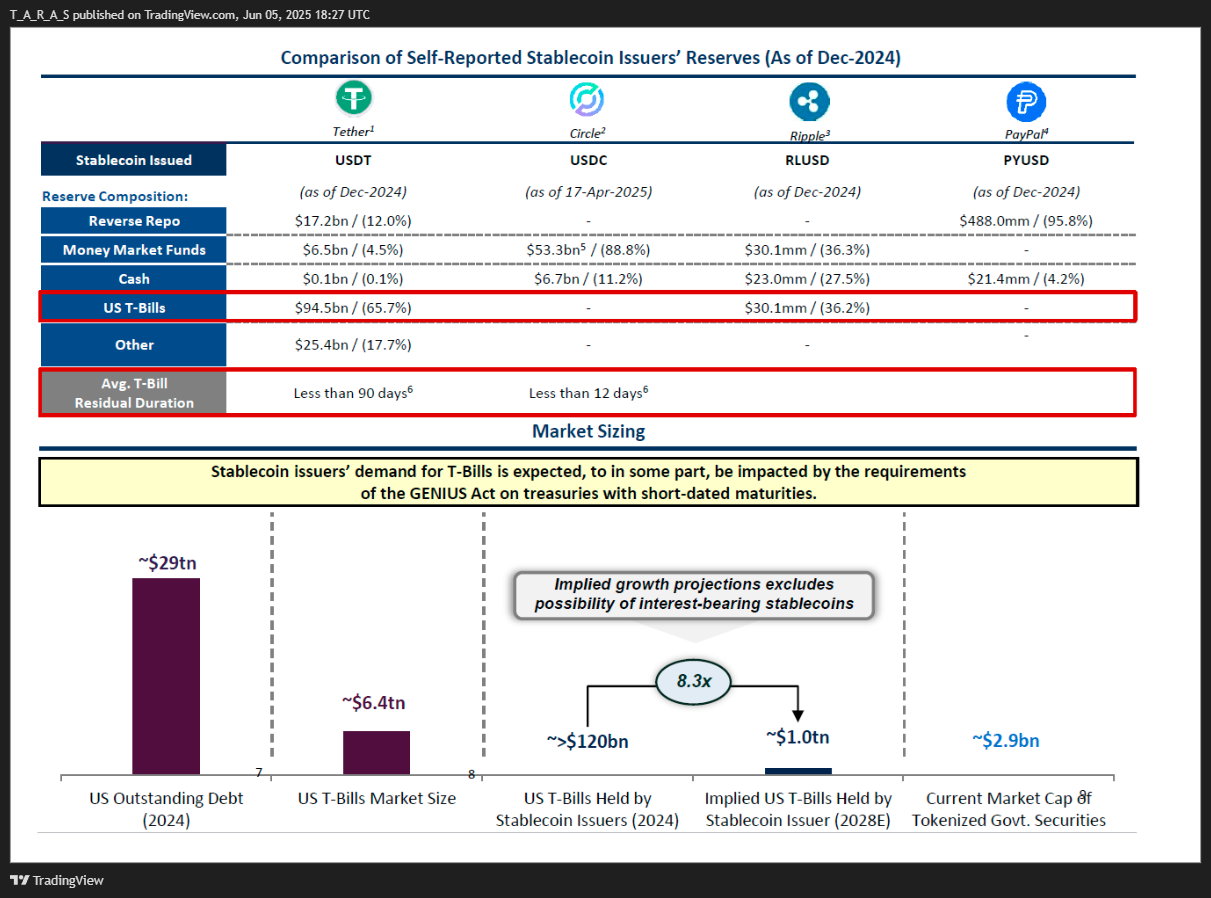Select the 'Cash' row label
The image size is (1211, 898).
[x=134, y=279]
